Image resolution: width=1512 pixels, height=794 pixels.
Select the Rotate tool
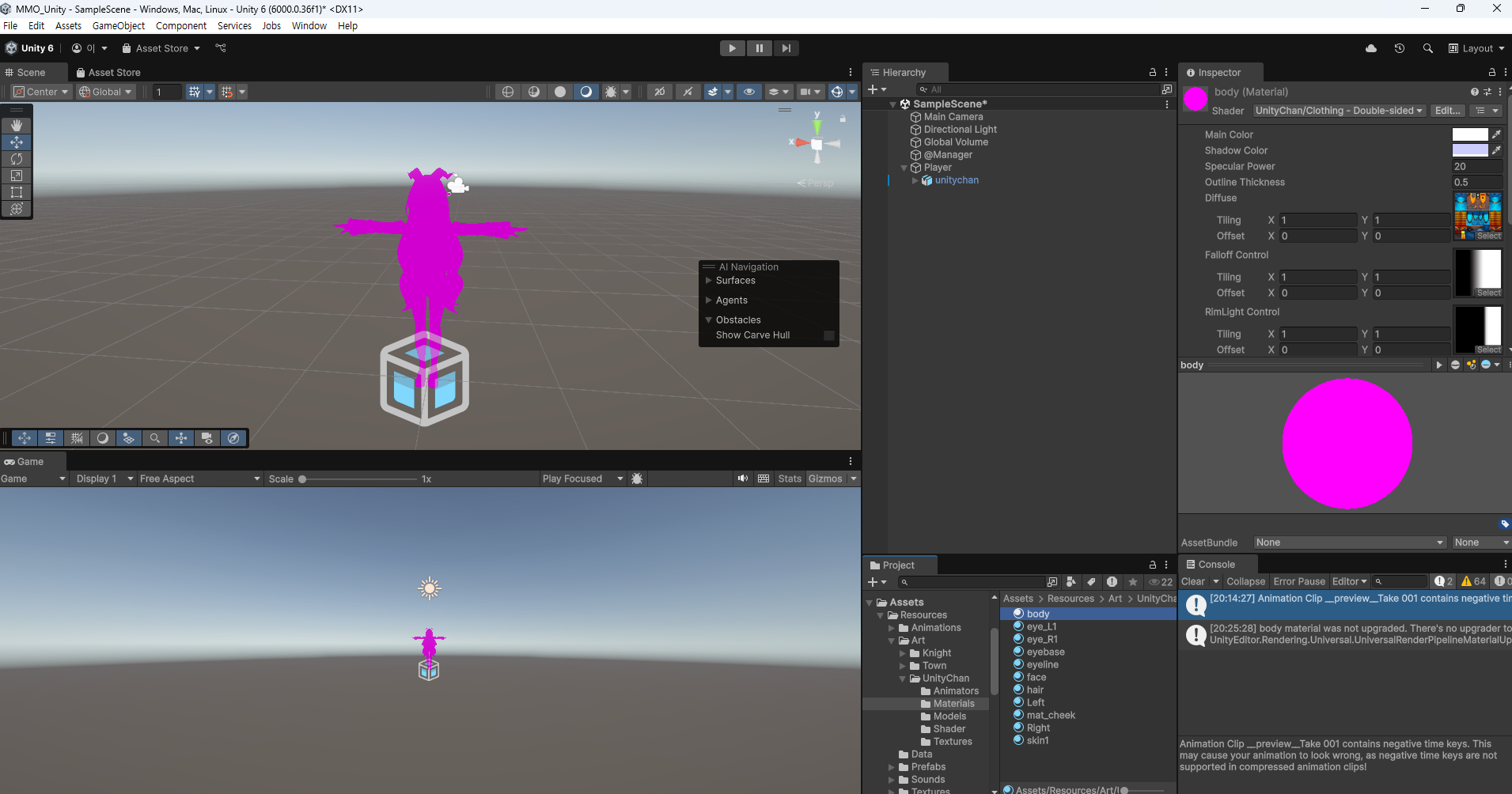point(16,159)
